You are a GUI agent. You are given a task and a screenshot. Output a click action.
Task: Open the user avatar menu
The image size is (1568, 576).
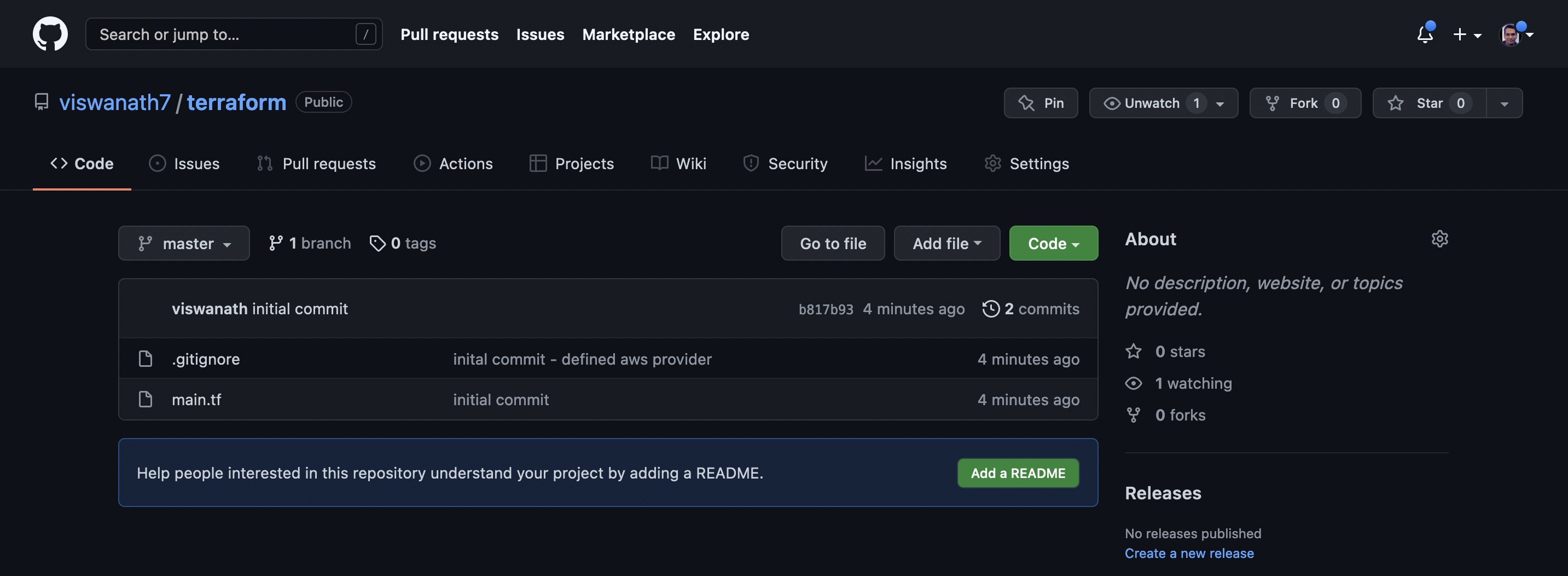click(x=1515, y=34)
